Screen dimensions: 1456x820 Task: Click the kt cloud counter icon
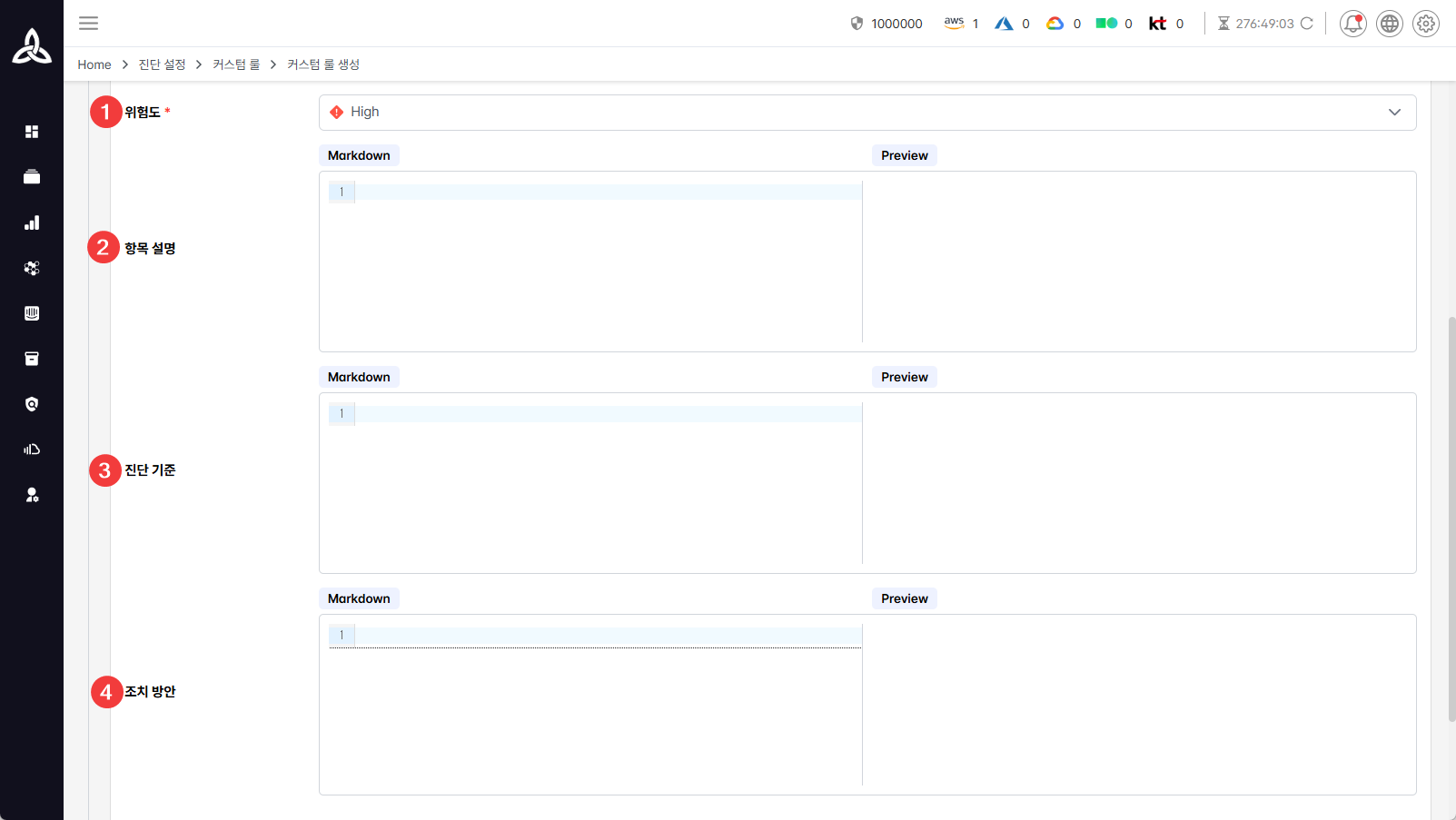point(1157,24)
